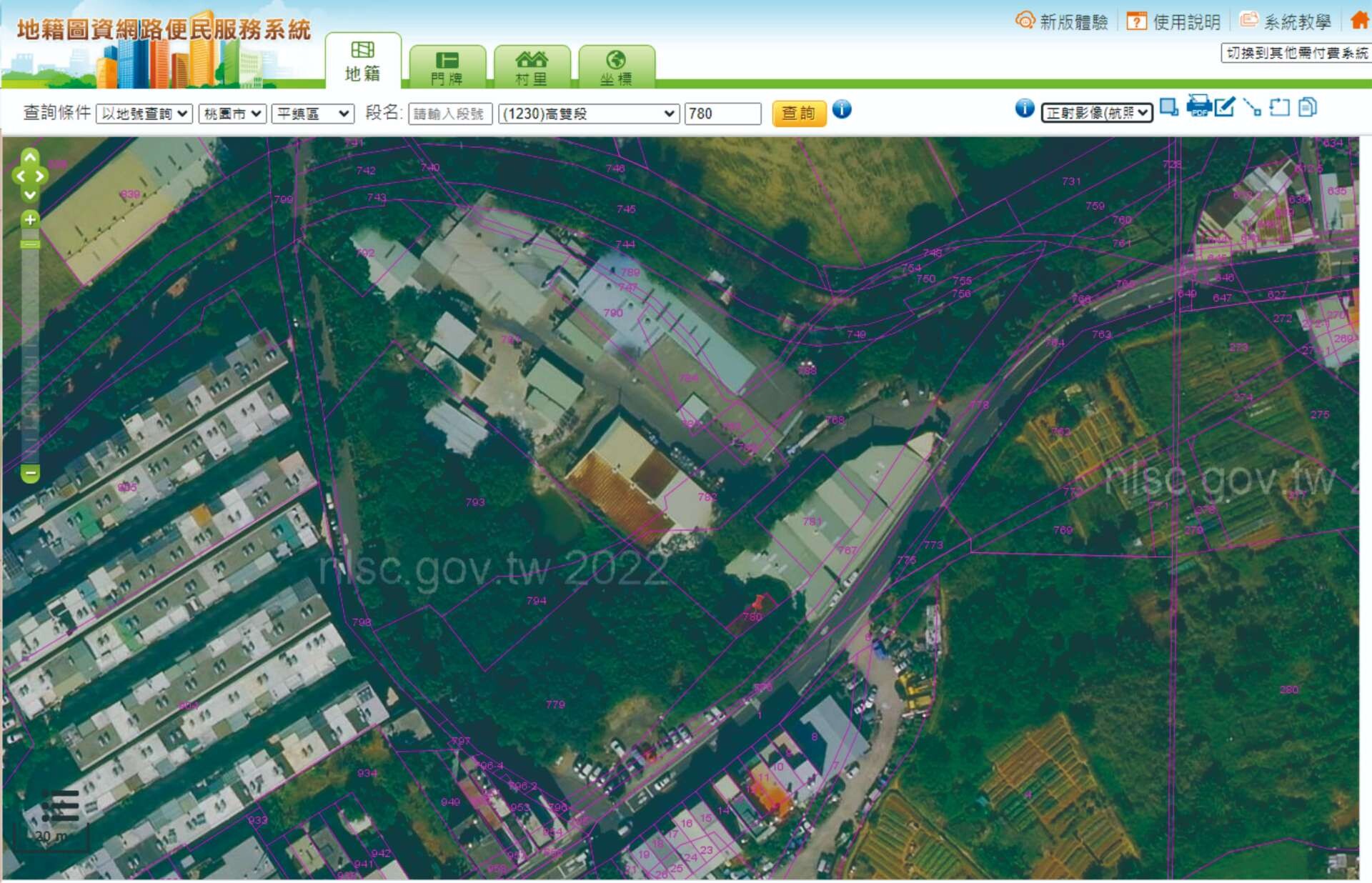Click the highlighted red parcel 780
The image size is (1372, 883).
click(x=754, y=614)
